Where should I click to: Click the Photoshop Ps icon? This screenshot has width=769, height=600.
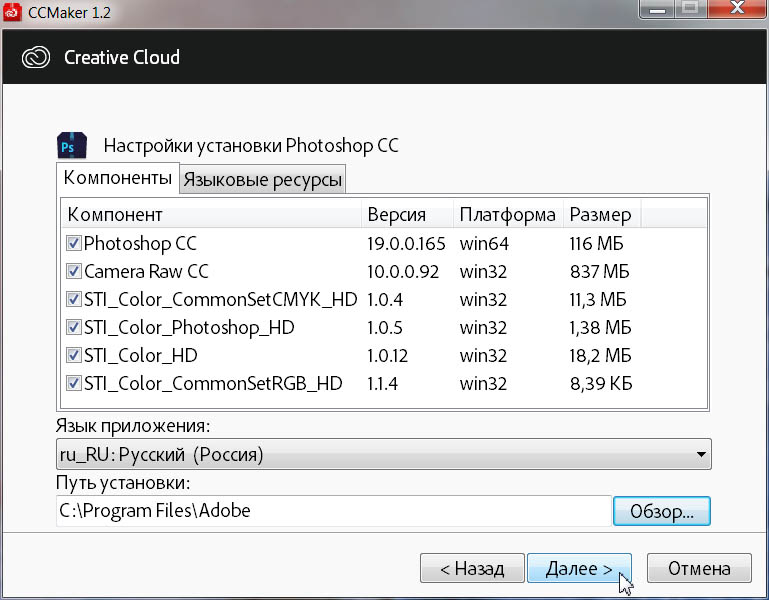tap(72, 146)
